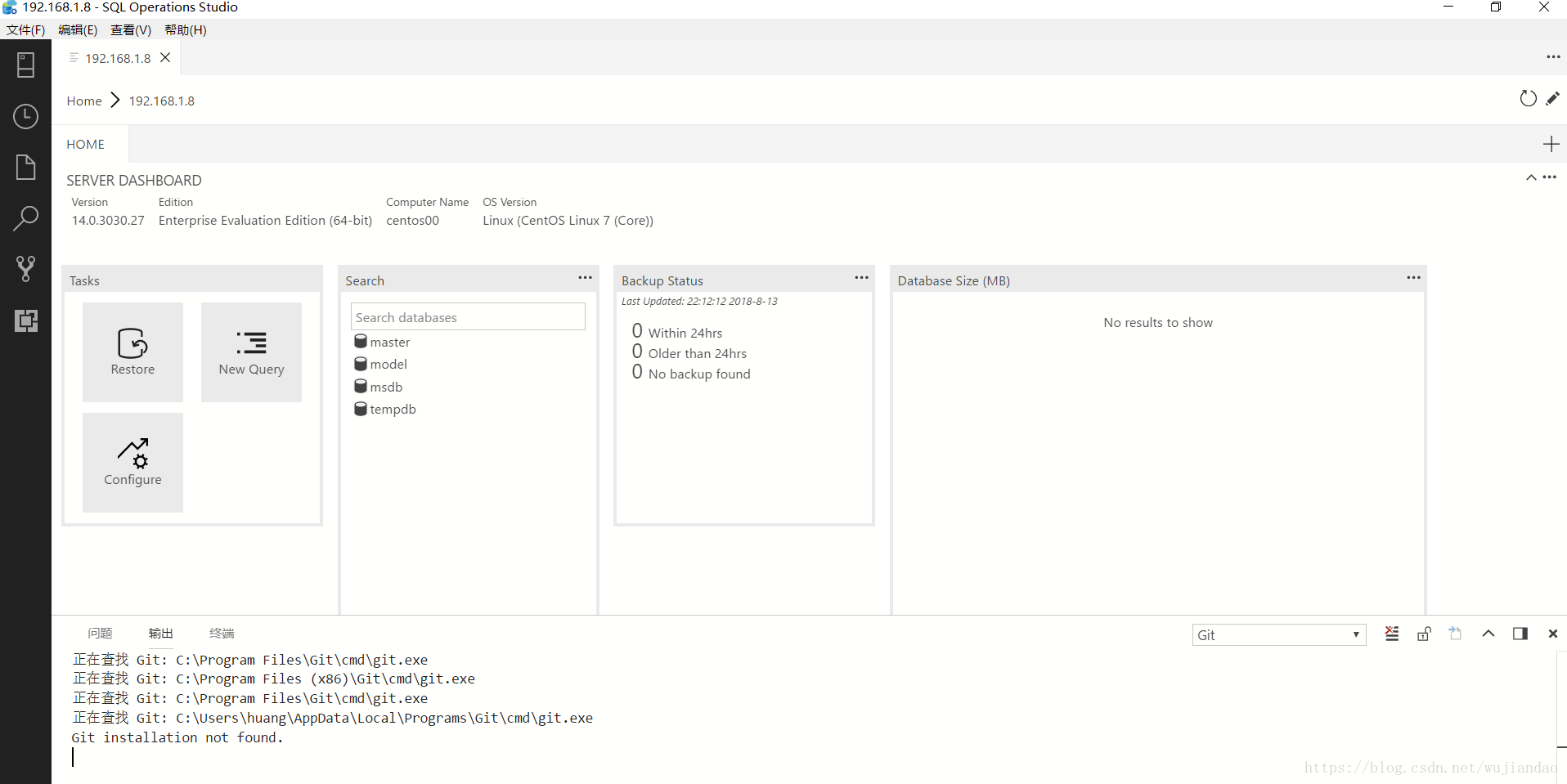1567x784 pixels.
Task: Click the 192.168.1.8 breadcrumb
Action: (x=162, y=101)
